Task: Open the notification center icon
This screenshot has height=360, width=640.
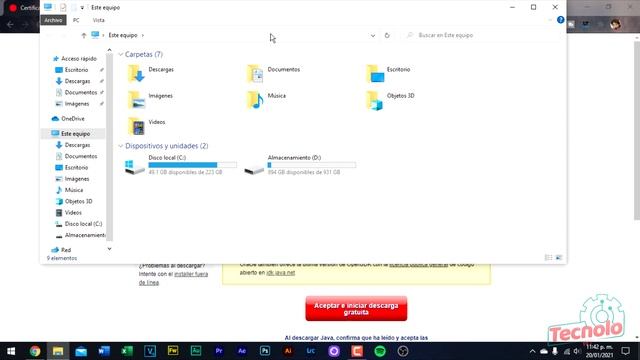Action: (x=625, y=351)
